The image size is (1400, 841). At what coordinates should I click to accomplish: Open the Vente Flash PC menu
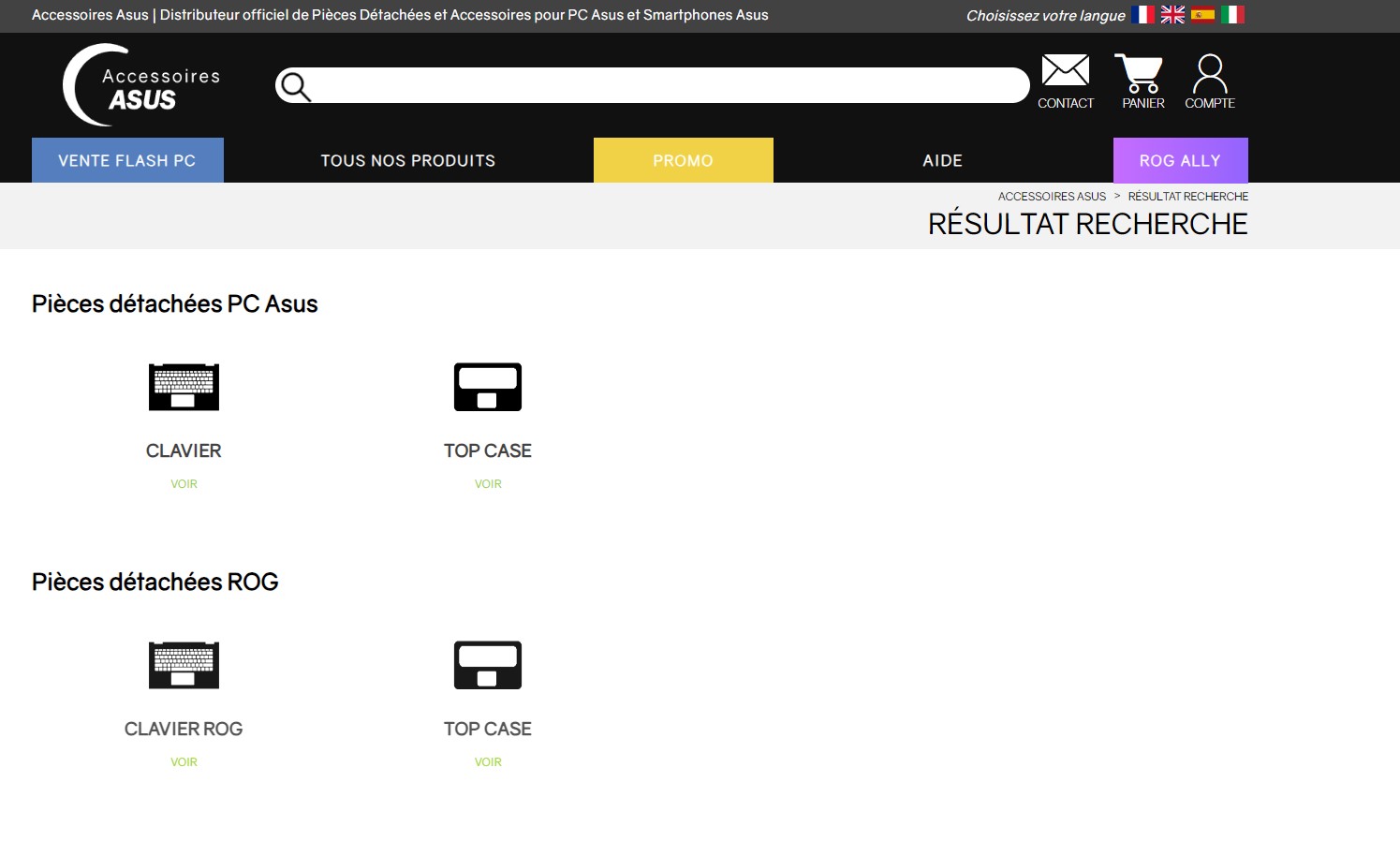[x=127, y=160]
